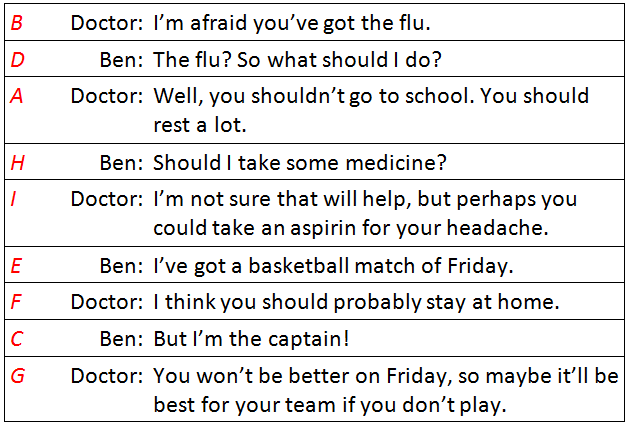627x424 pixels.
Task: Click "I've got a basketball match of Friday."
Action: (334, 265)
